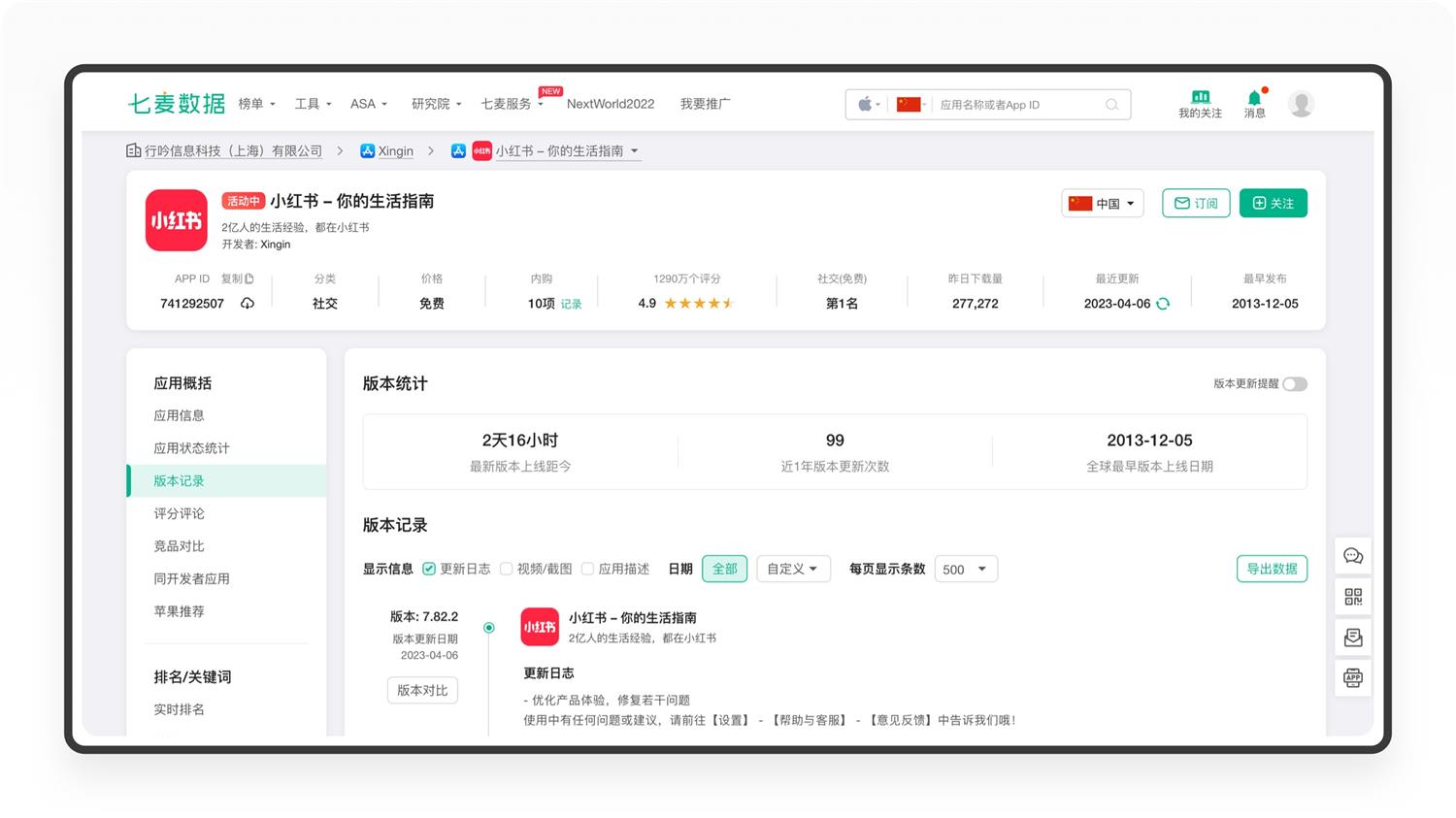Check the 应用描述 checkbox

pyautogui.click(x=587, y=569)
